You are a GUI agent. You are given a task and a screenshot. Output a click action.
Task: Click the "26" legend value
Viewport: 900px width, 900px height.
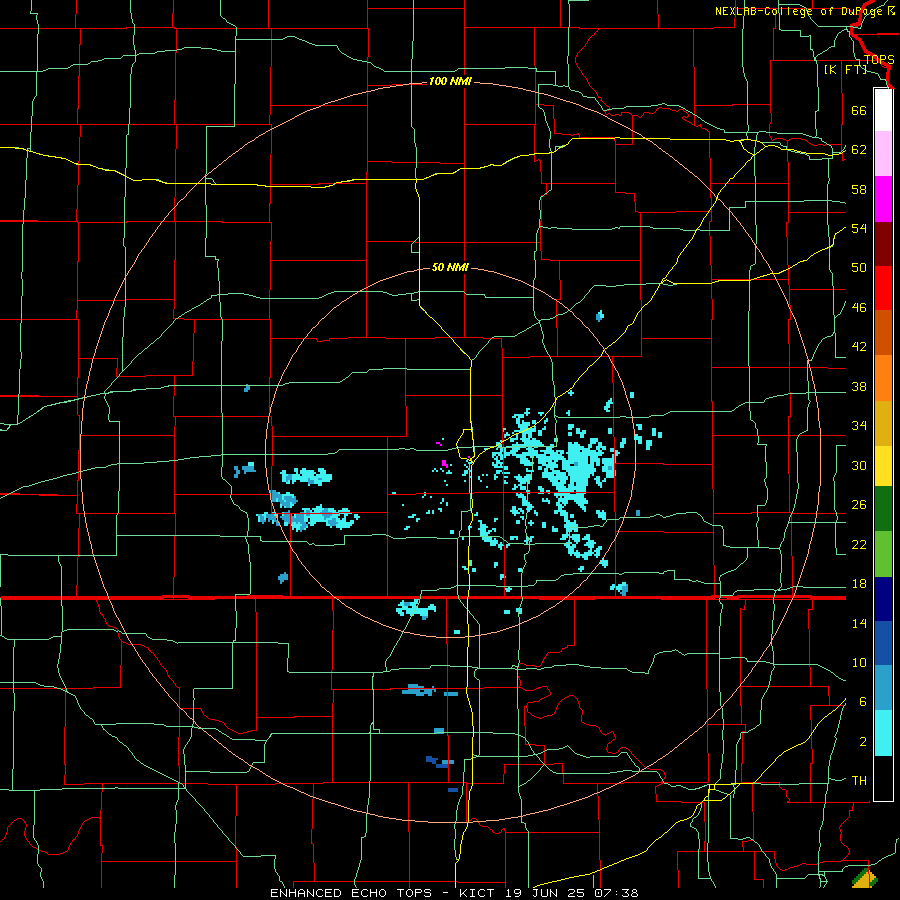click(x=859, y=505)
